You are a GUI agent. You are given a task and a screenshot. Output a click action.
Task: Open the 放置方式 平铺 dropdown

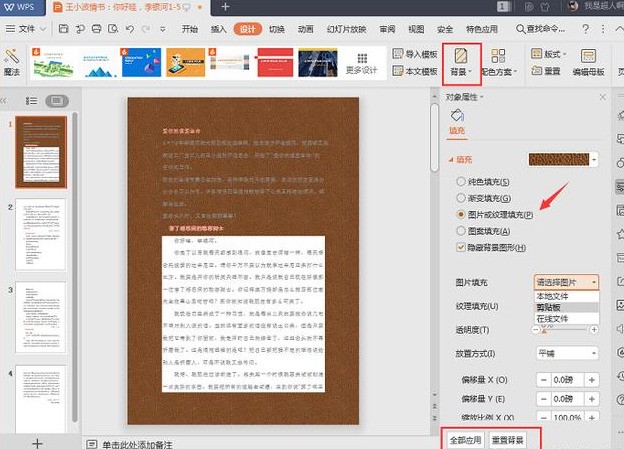click(x=567, y=353)
